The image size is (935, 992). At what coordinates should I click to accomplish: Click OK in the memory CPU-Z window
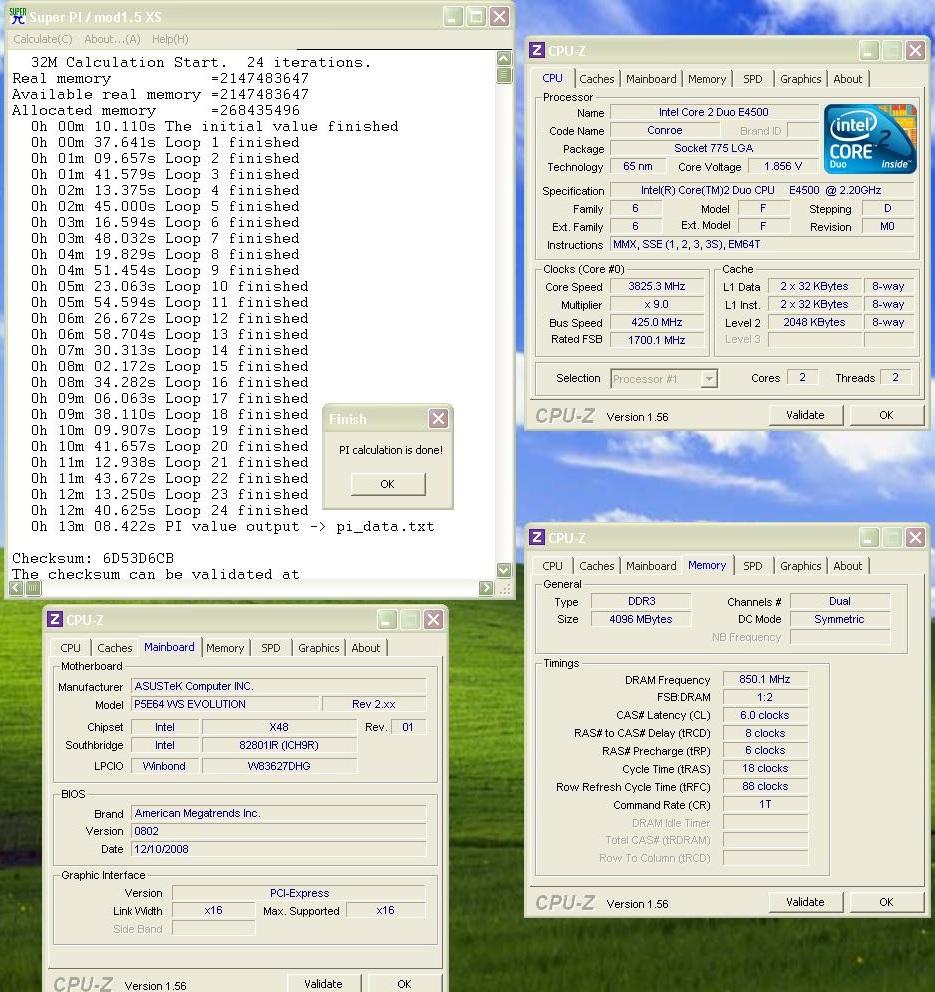click(886, 902)
